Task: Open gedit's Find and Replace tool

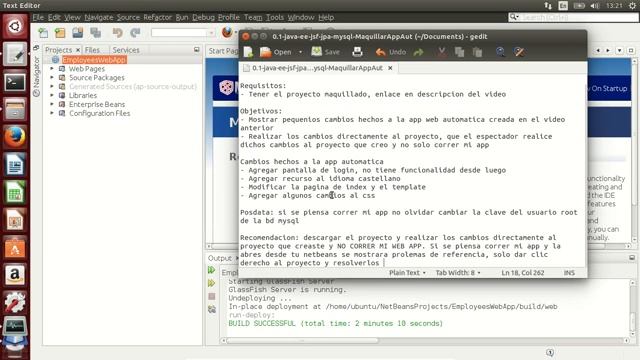Action: click(x=519, y=52)
